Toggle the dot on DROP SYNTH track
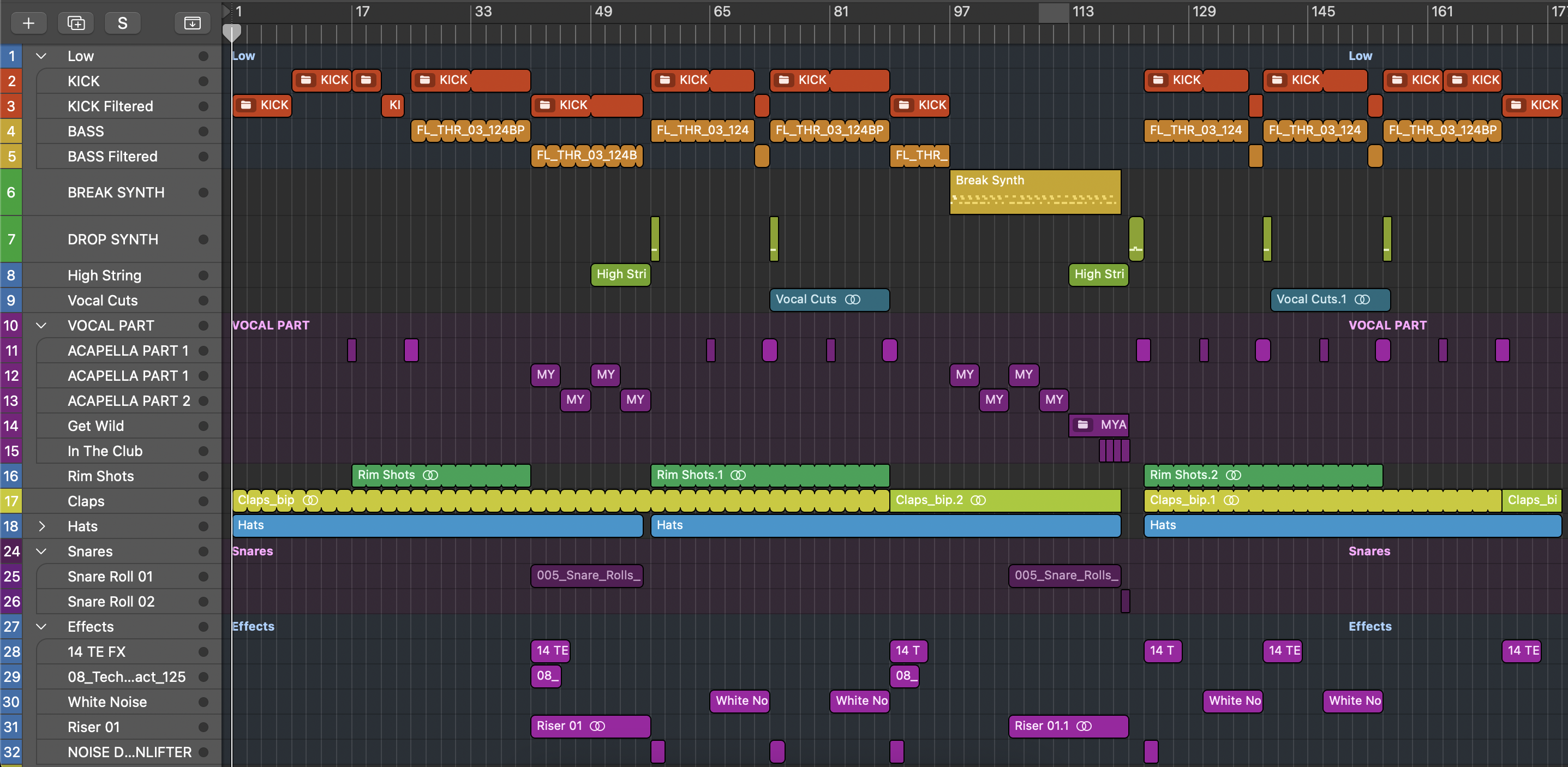Image resolution: width=1568 pixels, height=767 pixels. (x=204, y=240)
